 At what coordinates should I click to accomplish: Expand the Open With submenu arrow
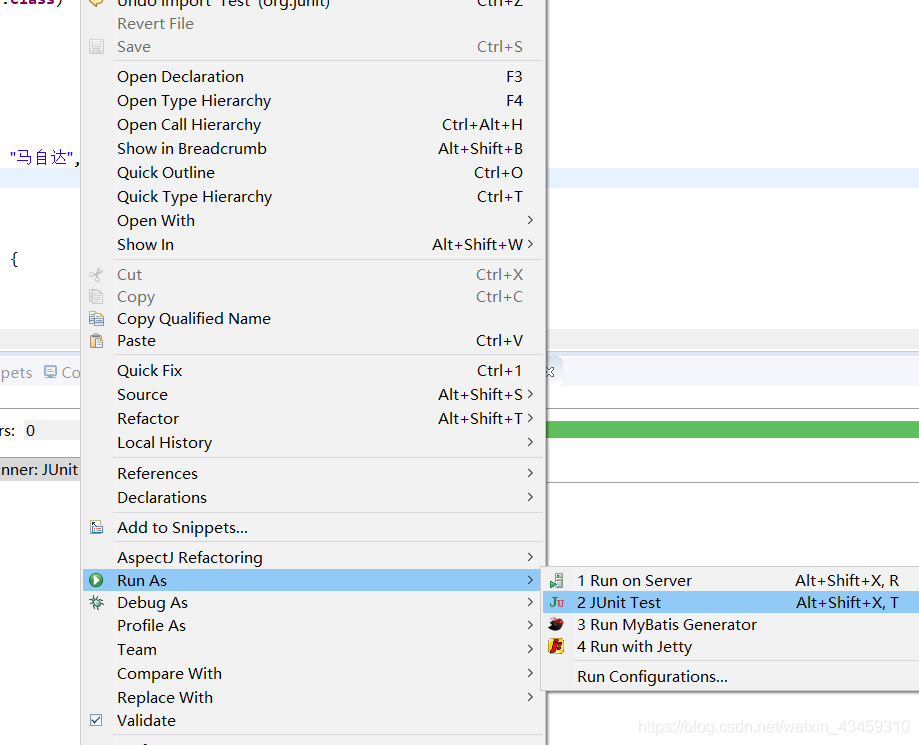pyautogui.click(x=530, y=220)
